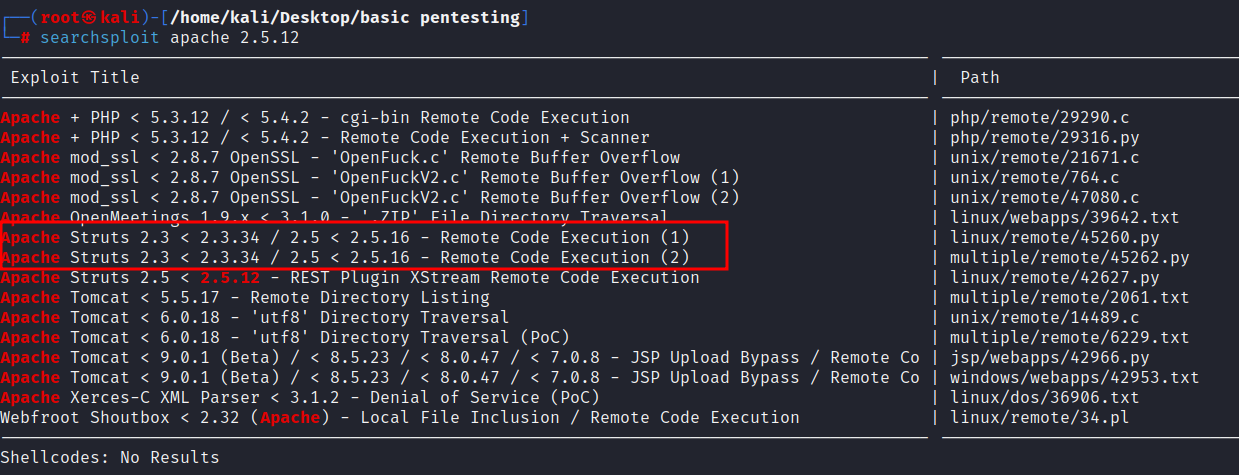Select the Exploit Title column header

(75, 77)
